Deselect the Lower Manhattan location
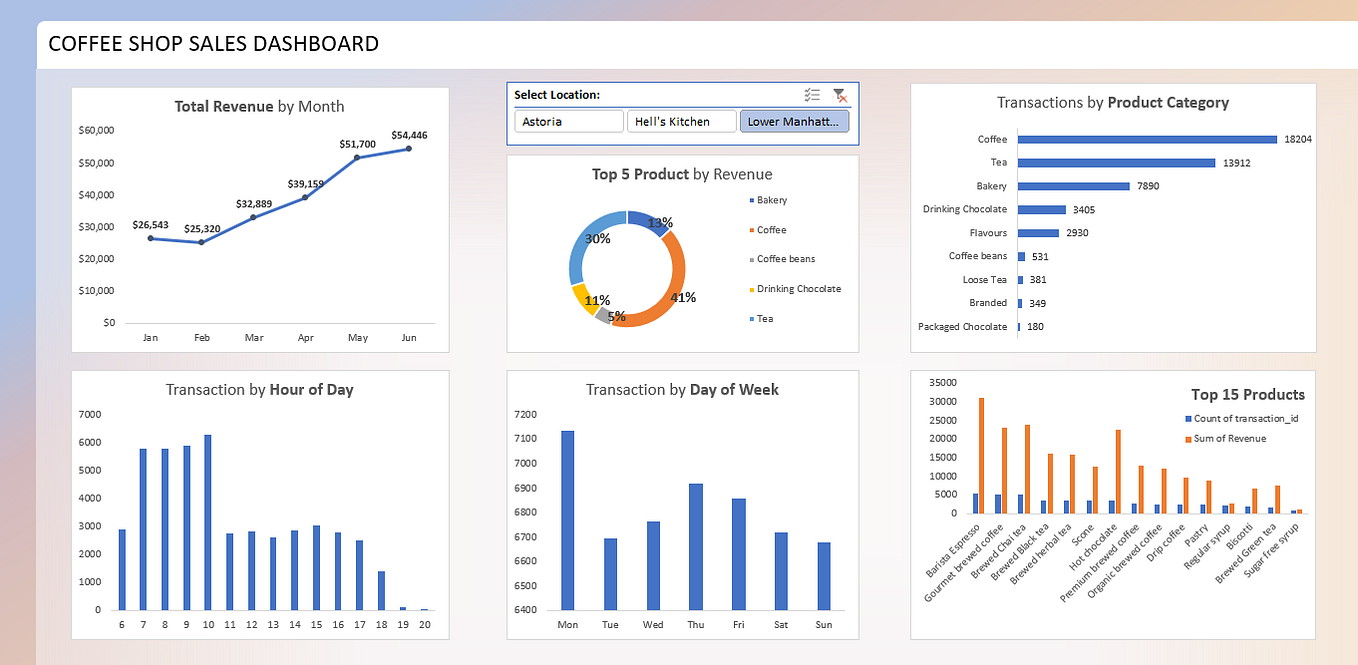Viewport: 1358px width, 665px height. [x=794, y=120]
